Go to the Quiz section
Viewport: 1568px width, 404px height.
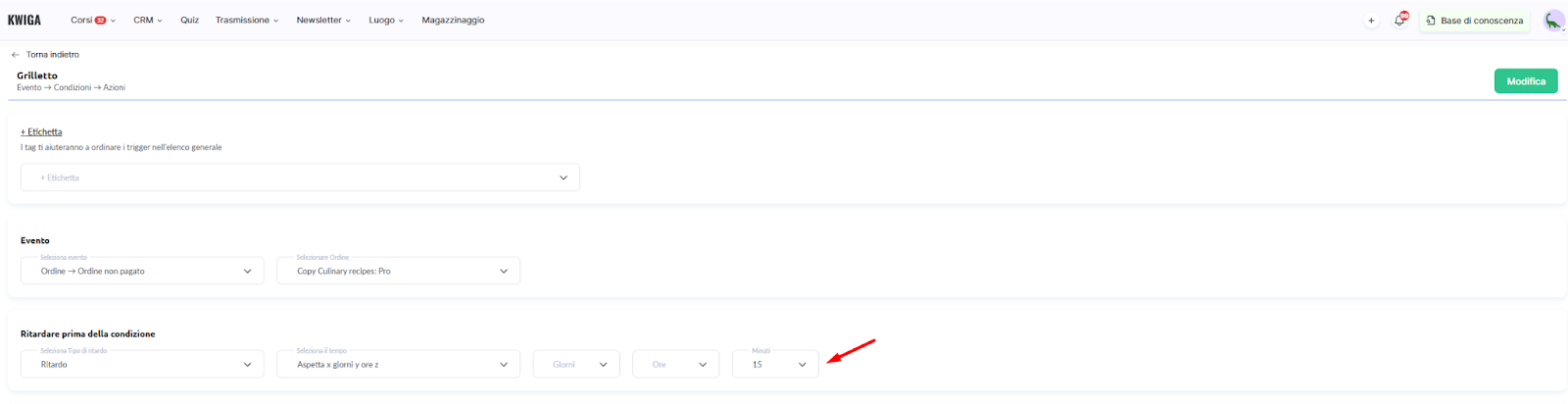point(189,20)
